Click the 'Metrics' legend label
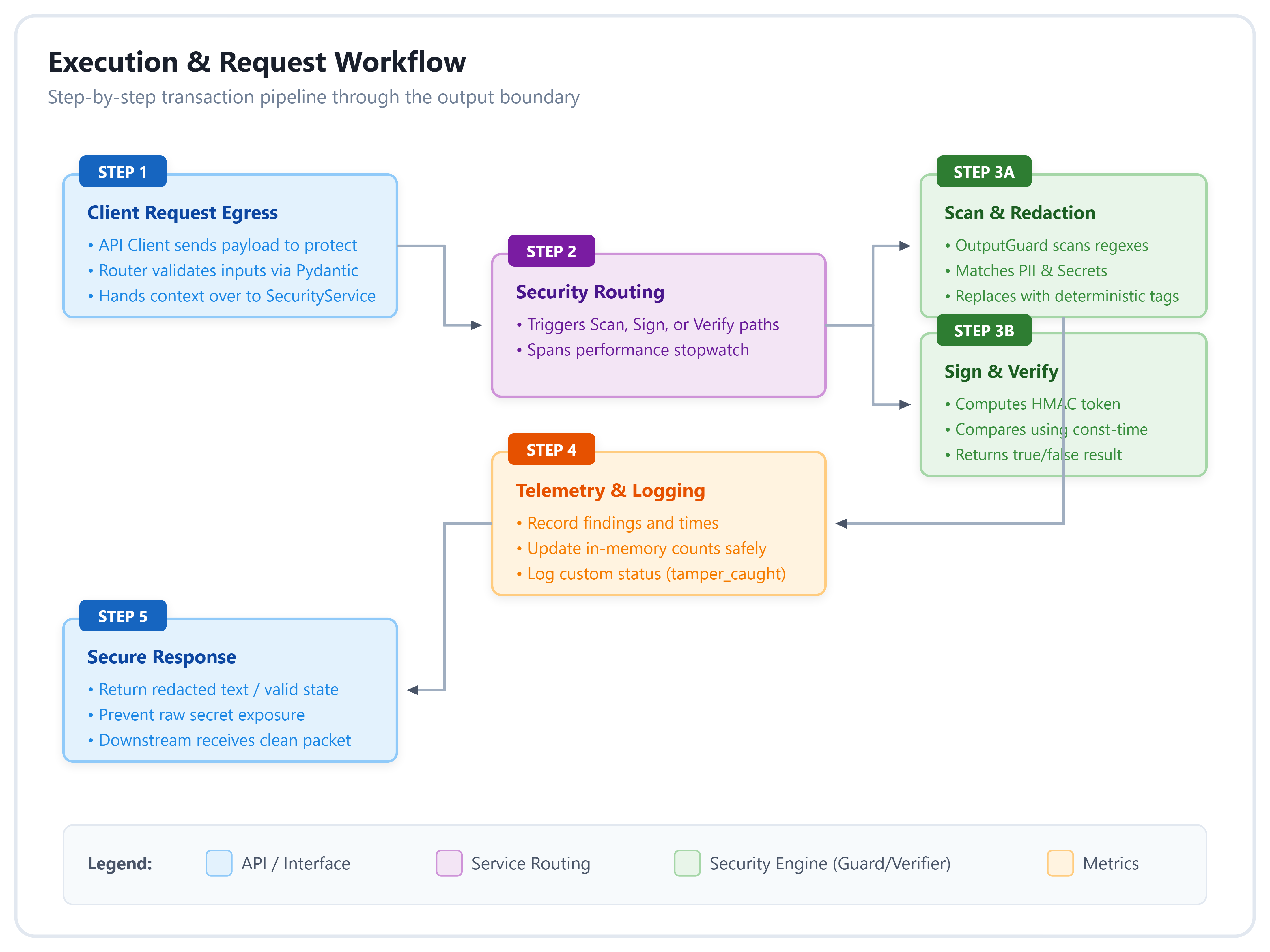 [x=1111, y=864]
